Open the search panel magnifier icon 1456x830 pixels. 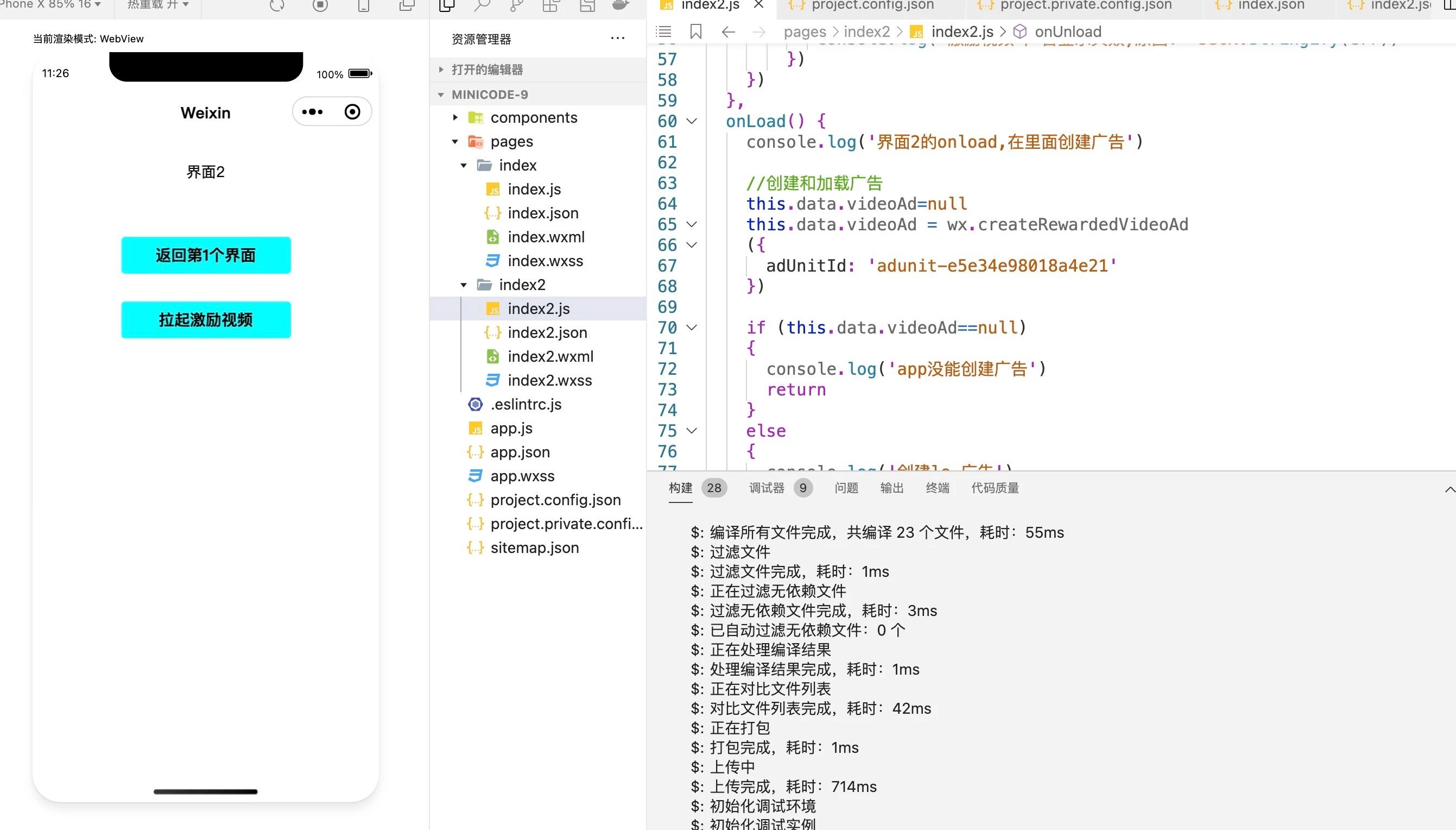click(x=482, y=5)
